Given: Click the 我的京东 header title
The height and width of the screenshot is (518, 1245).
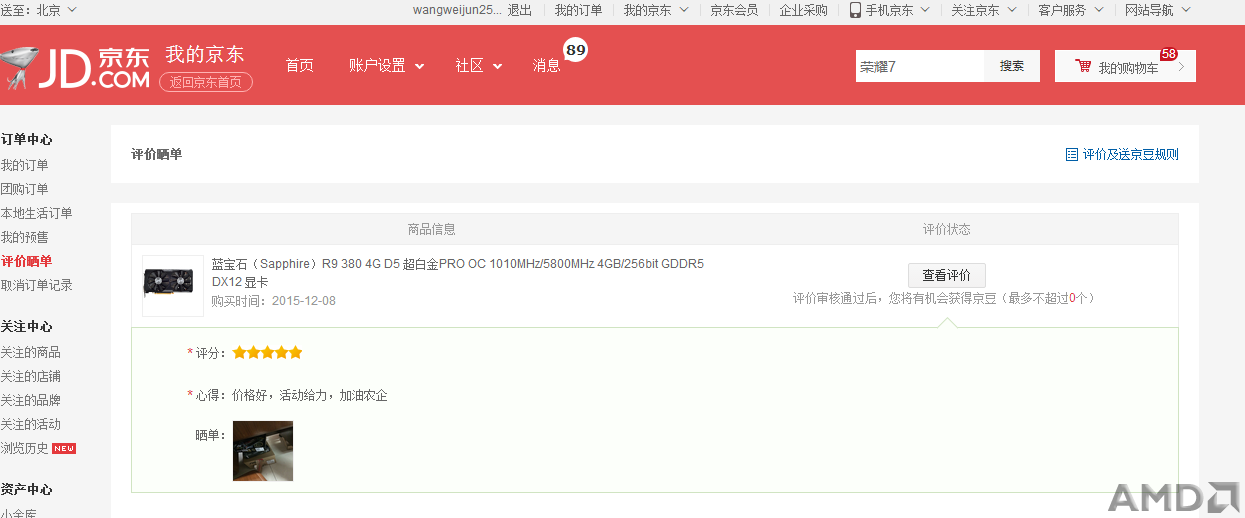Looking at the screenshot, I should click(204, 54).
